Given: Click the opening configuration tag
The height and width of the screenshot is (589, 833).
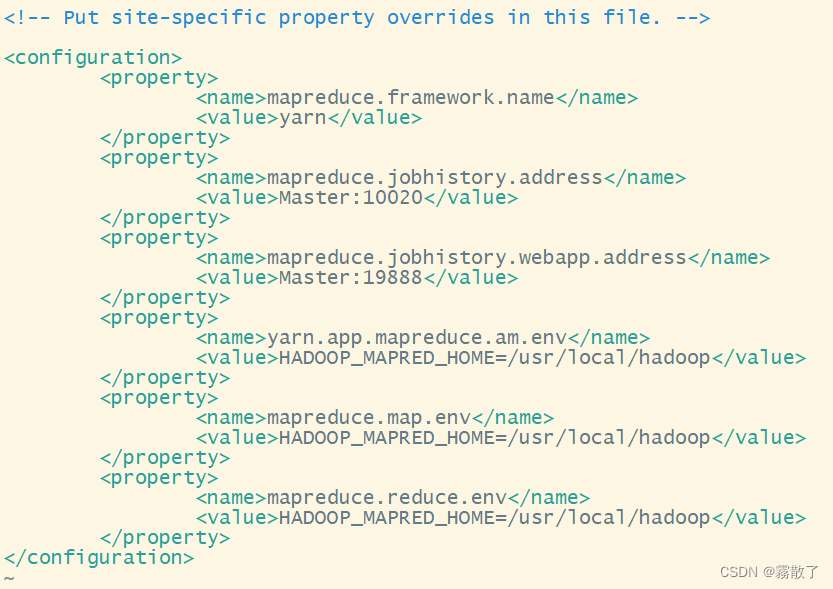Looking at the screenshot, I should click(x=93, y=58).
